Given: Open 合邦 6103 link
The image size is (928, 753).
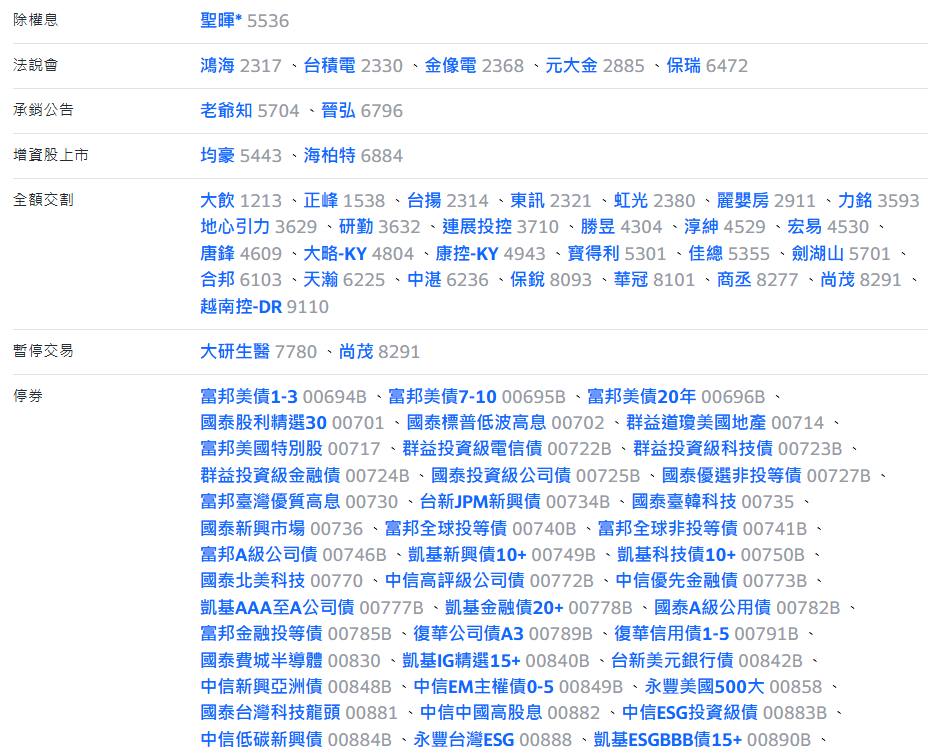Looking at the screenshot, I should pyautogui.click(x=241, y=279).
